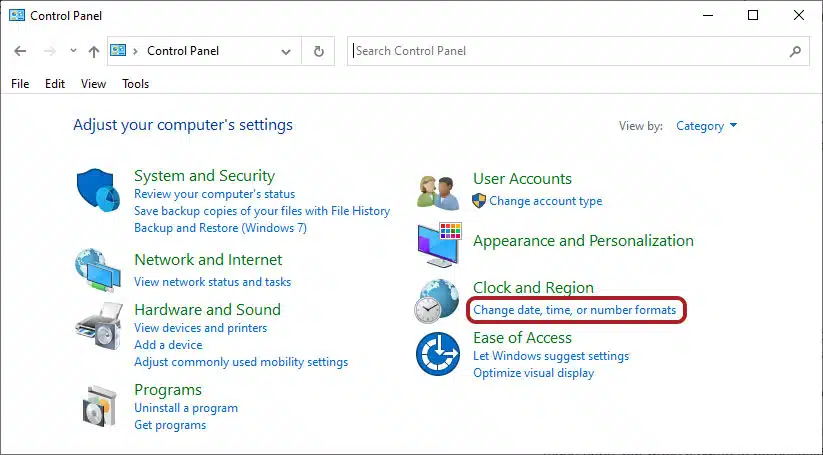
Task: Open the View by Category dropdown
Action: point(706,126)
